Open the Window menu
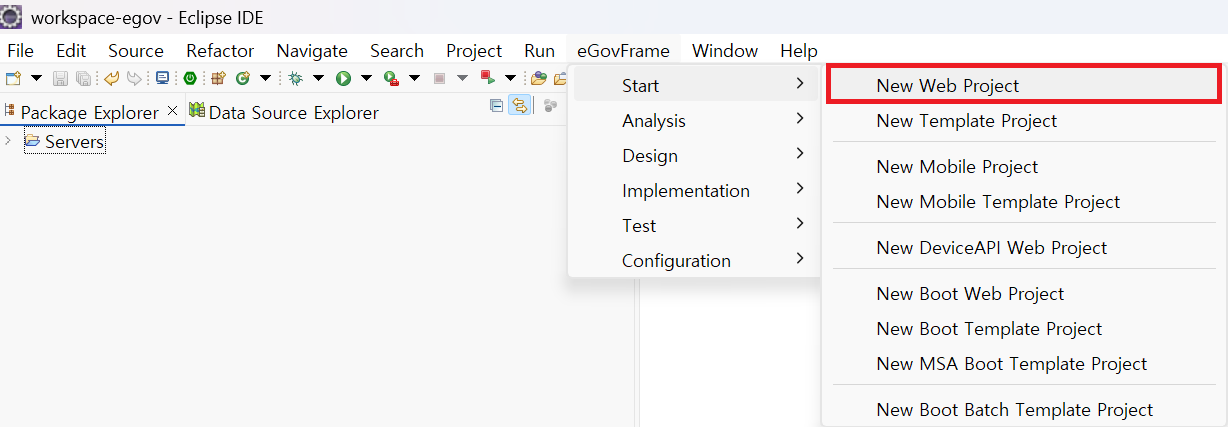 tap(724, 50)
